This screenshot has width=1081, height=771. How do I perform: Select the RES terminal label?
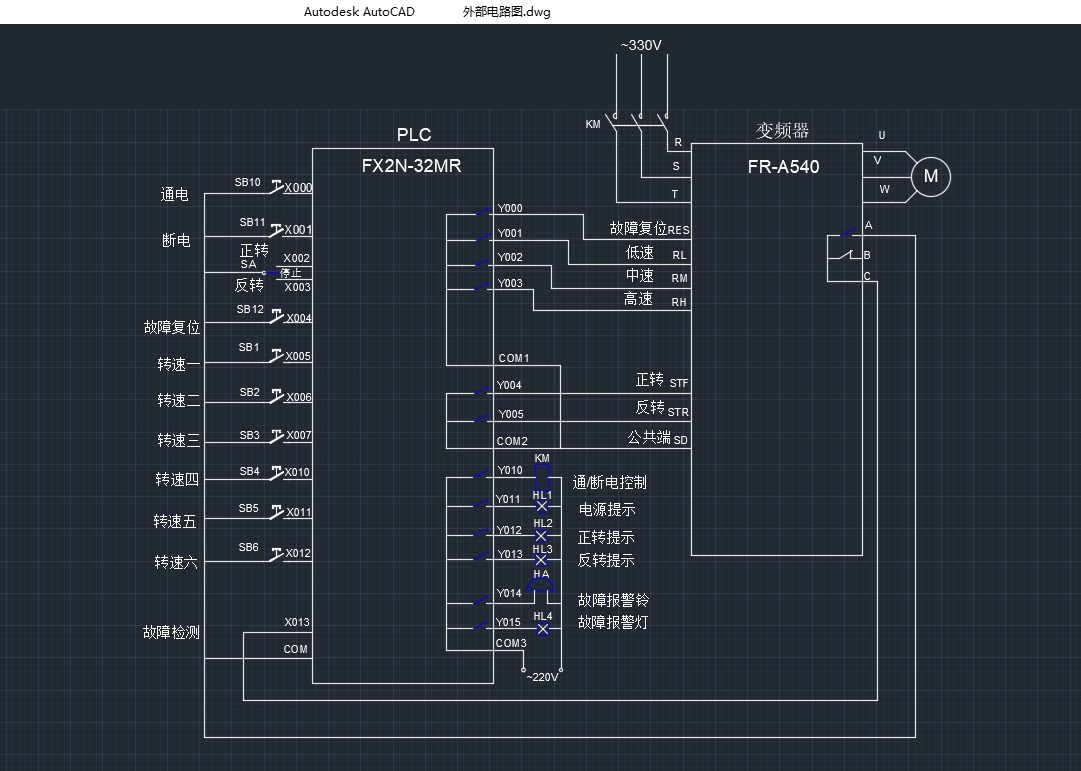pos(678,230)
